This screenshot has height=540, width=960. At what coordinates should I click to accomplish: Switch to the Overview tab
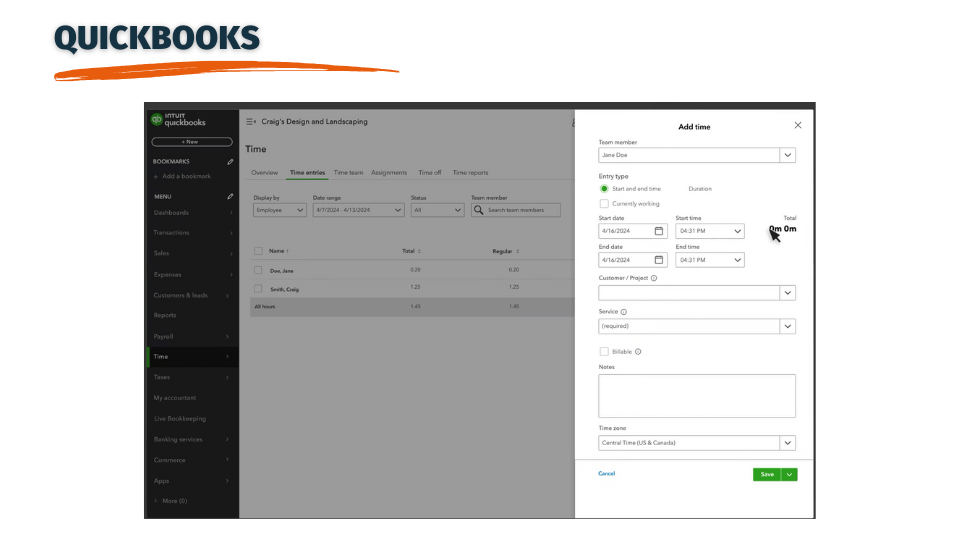264,173
